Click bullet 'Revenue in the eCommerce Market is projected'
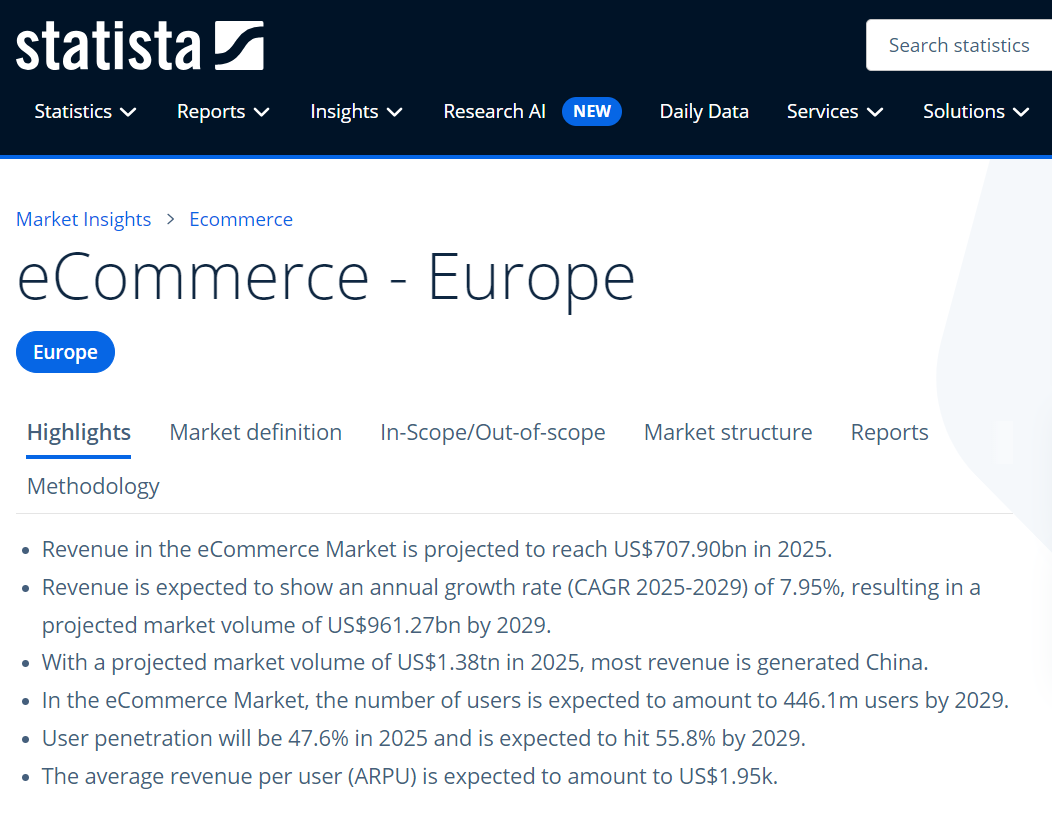 (x=437, y=549)
